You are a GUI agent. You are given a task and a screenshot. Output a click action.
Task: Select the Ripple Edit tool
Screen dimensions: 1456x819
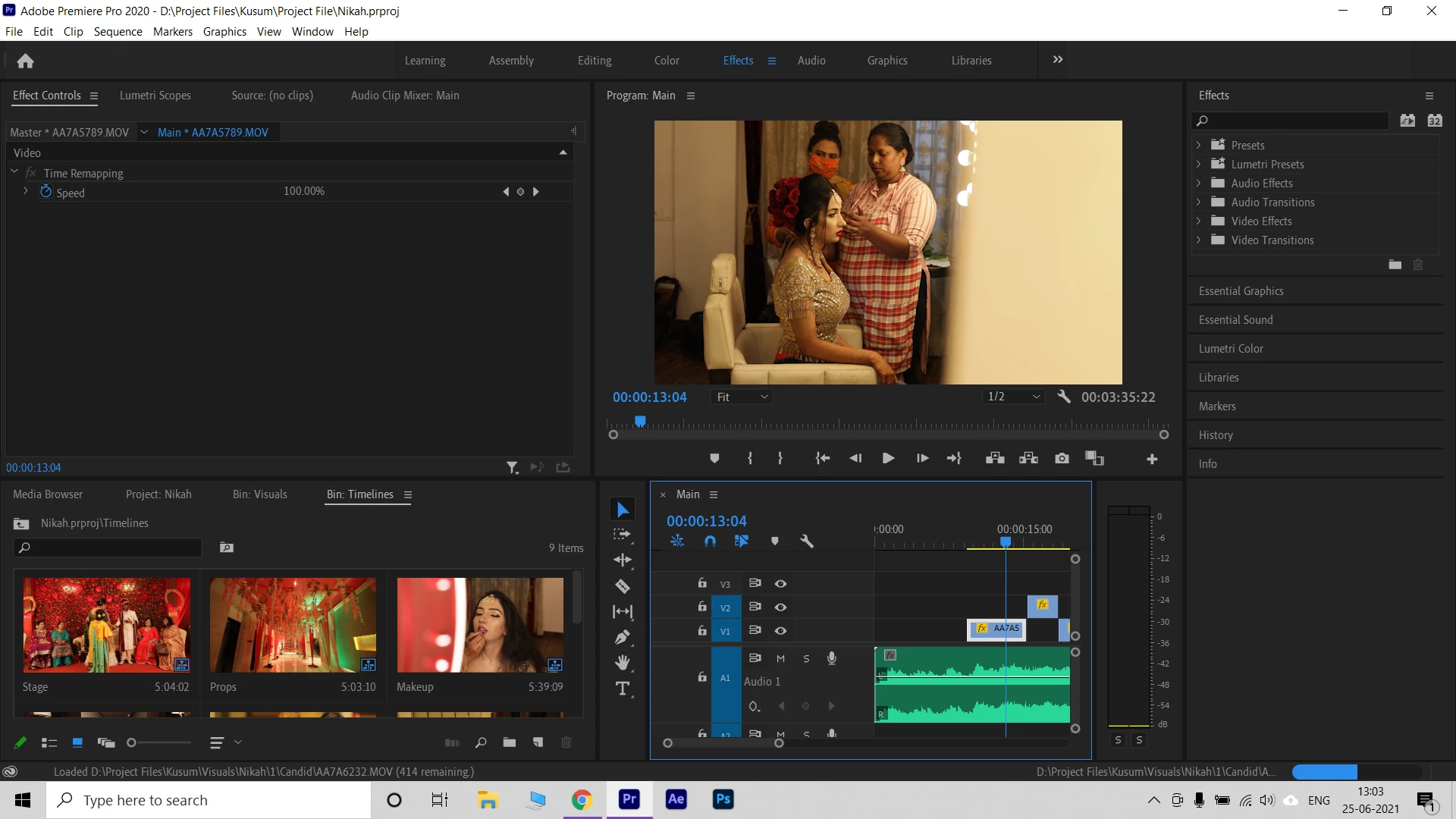point(623,560)
